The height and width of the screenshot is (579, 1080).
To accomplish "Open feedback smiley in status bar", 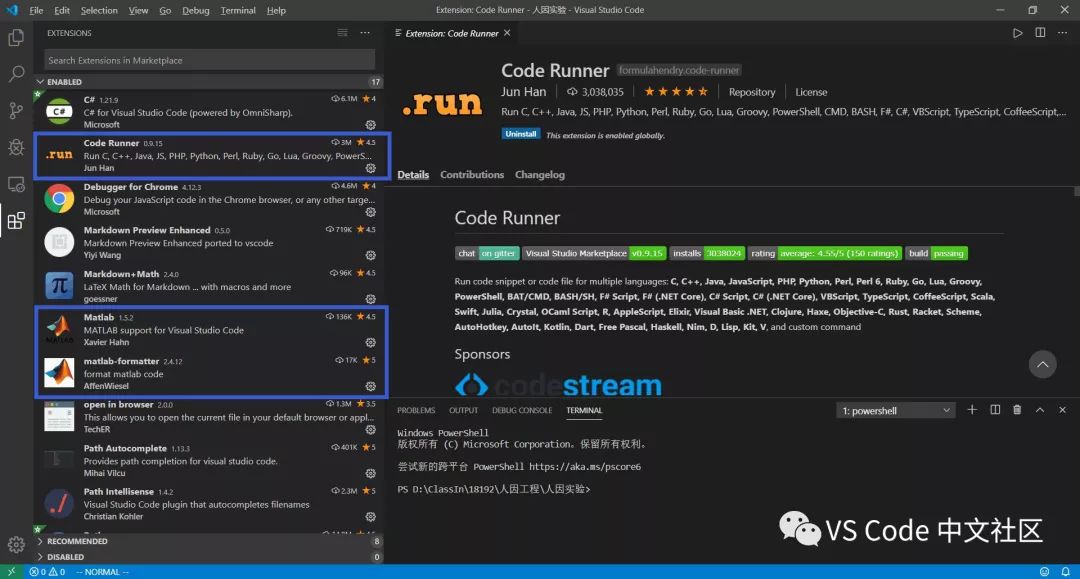I will tap(1044, 571).
